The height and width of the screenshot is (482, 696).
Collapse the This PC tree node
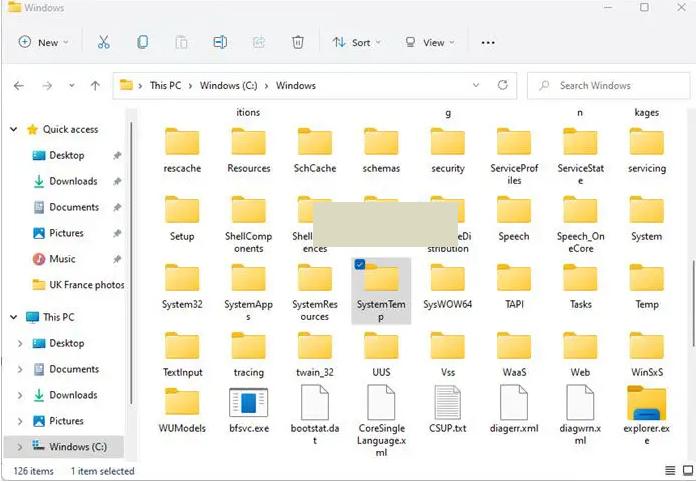click(x=14, y=317)
